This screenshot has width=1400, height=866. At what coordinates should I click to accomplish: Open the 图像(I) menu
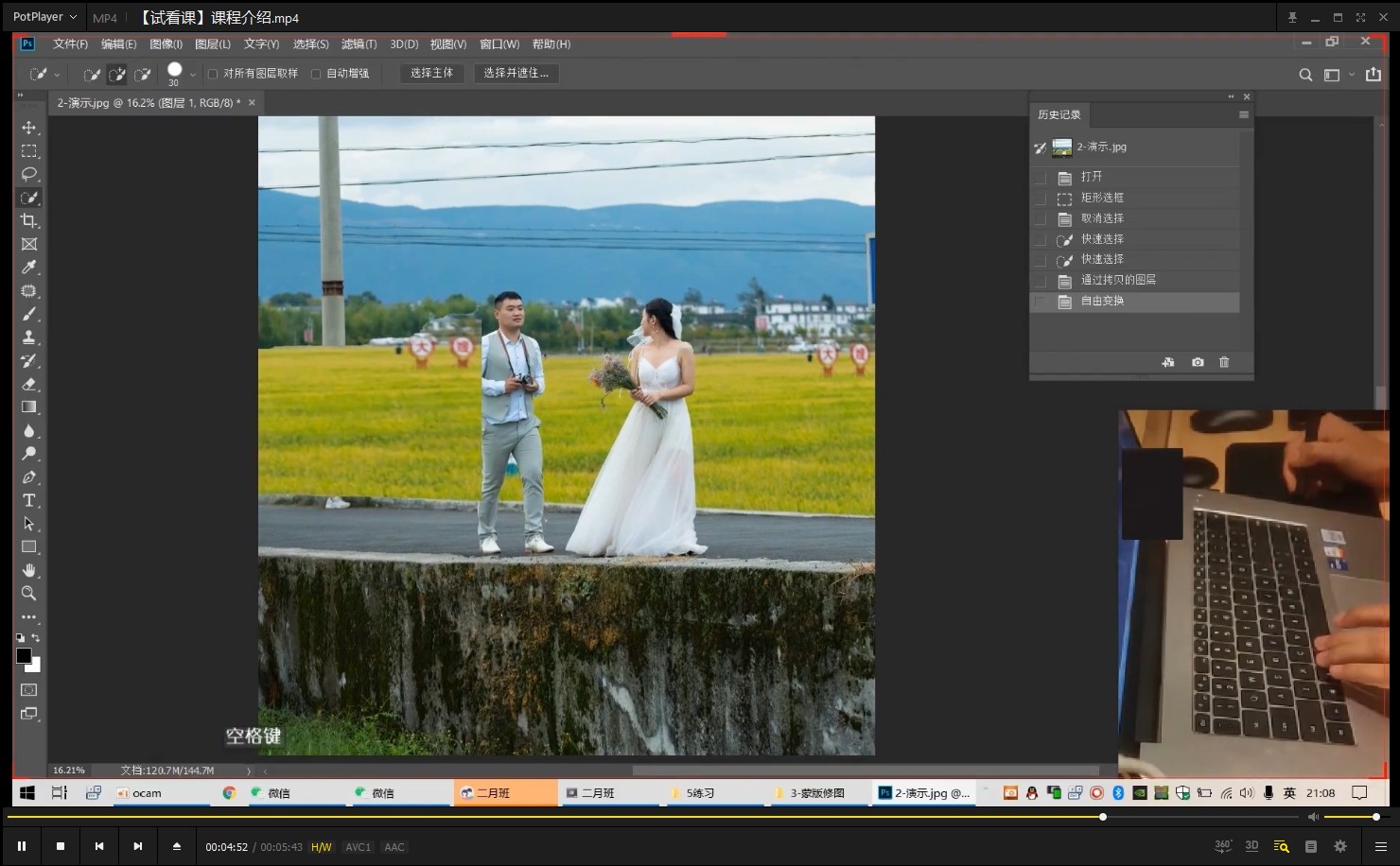[x=166, y=44]
